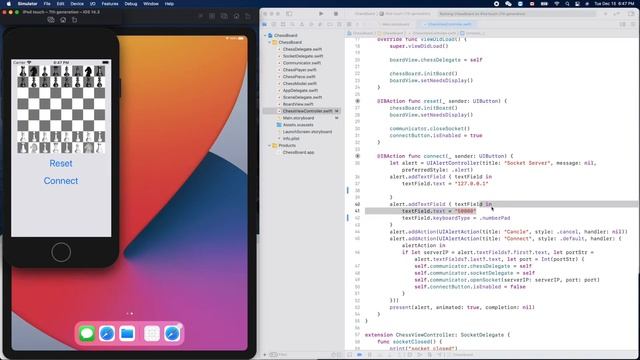Toggle the connection circle beside connect IBAction
This screenshot has height=360, width=640.
358,156
